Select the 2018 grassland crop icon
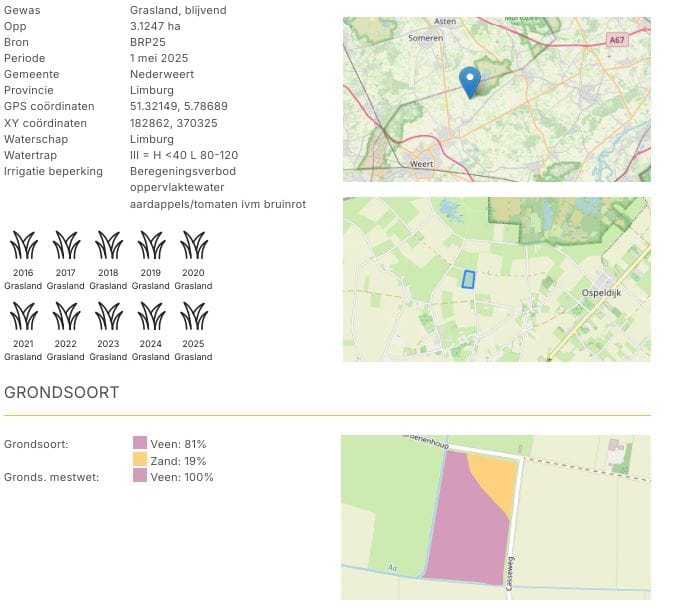This screenshot has height=613, width=676. (108, 245)
